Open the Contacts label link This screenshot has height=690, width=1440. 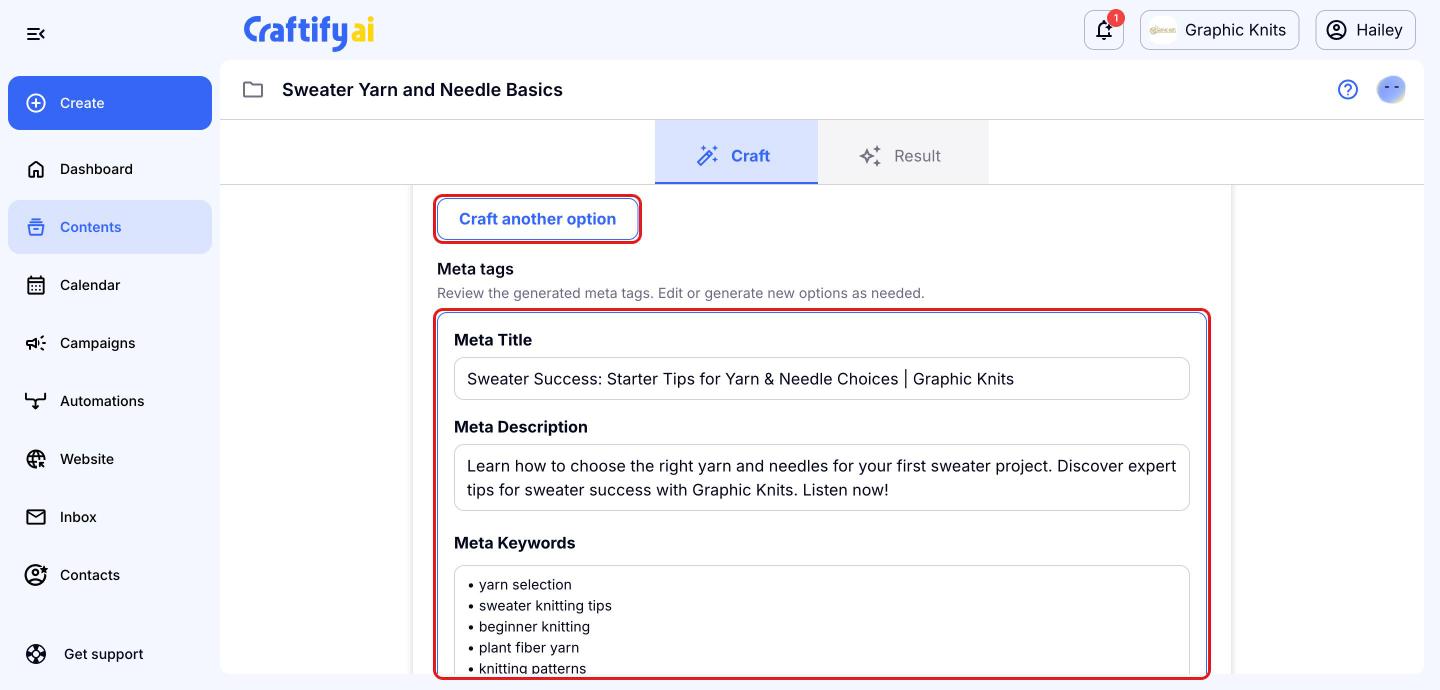point(90,575)
